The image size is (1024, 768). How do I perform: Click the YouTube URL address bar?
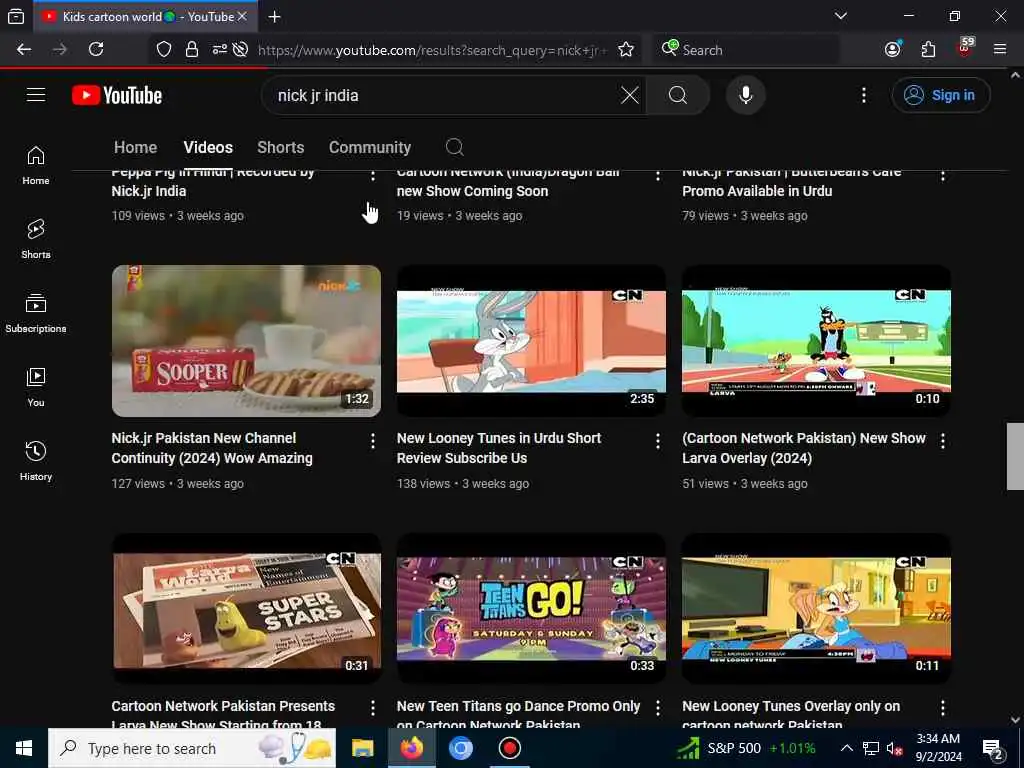[432, 50]
